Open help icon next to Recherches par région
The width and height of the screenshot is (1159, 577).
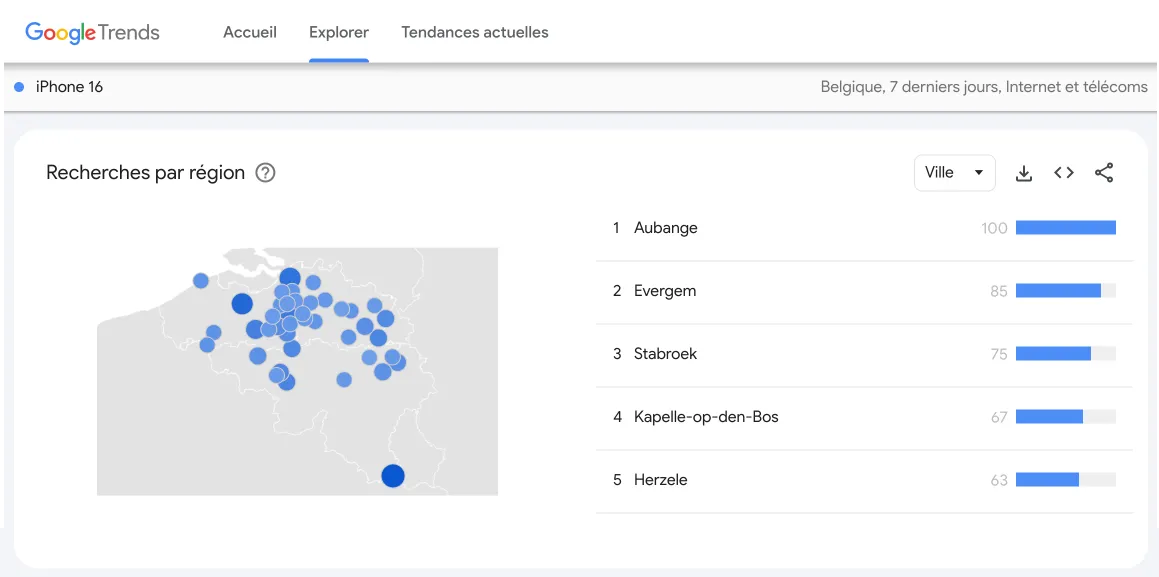pos(265,173)
